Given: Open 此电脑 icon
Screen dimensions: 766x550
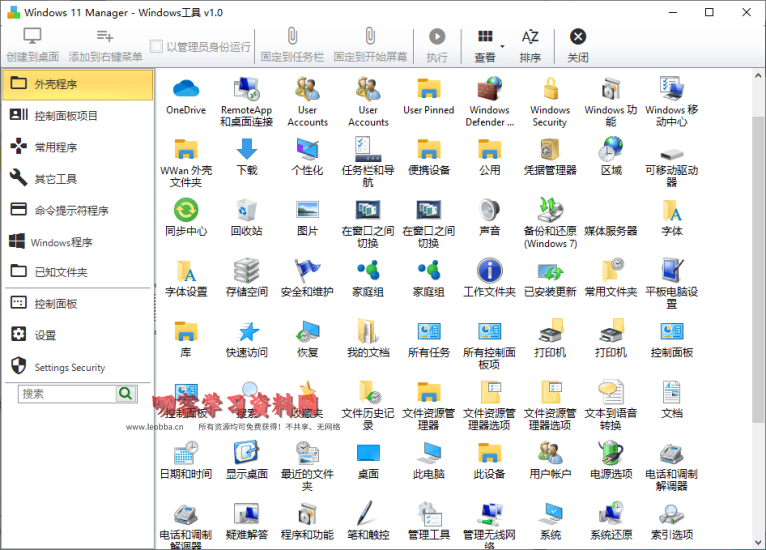Looking at the screenshot, I should (x=429, y=453).
